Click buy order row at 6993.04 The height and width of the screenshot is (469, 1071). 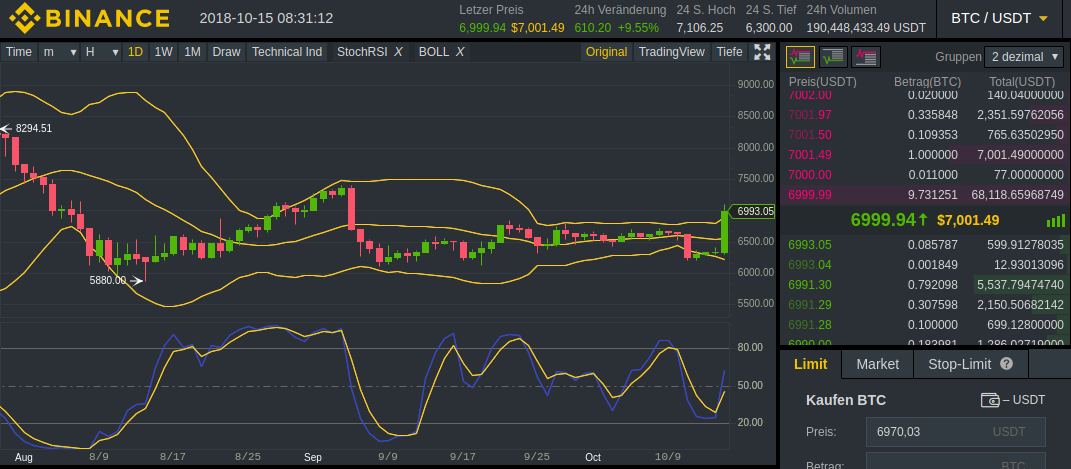(926, 264)
